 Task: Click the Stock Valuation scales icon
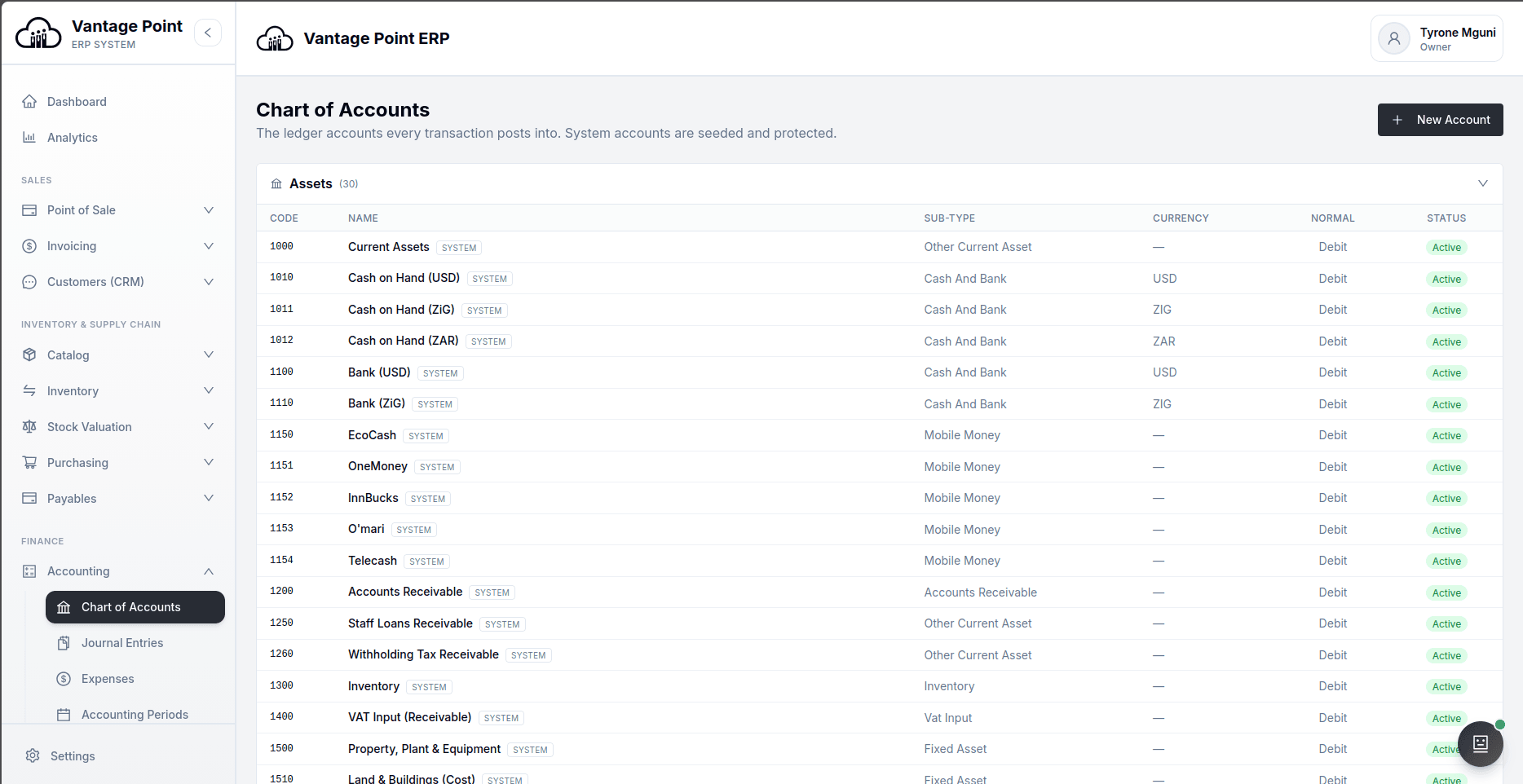[x=29, y=427]
